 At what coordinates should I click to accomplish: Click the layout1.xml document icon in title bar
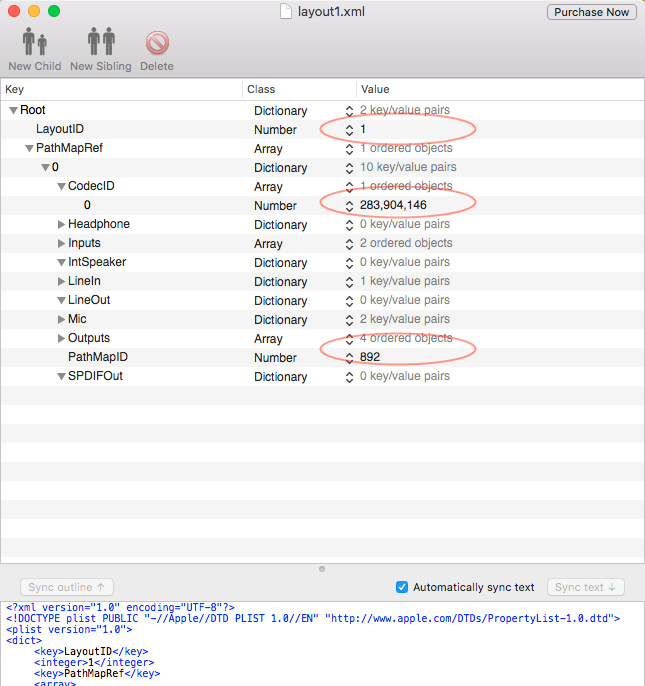click(286, 12)
